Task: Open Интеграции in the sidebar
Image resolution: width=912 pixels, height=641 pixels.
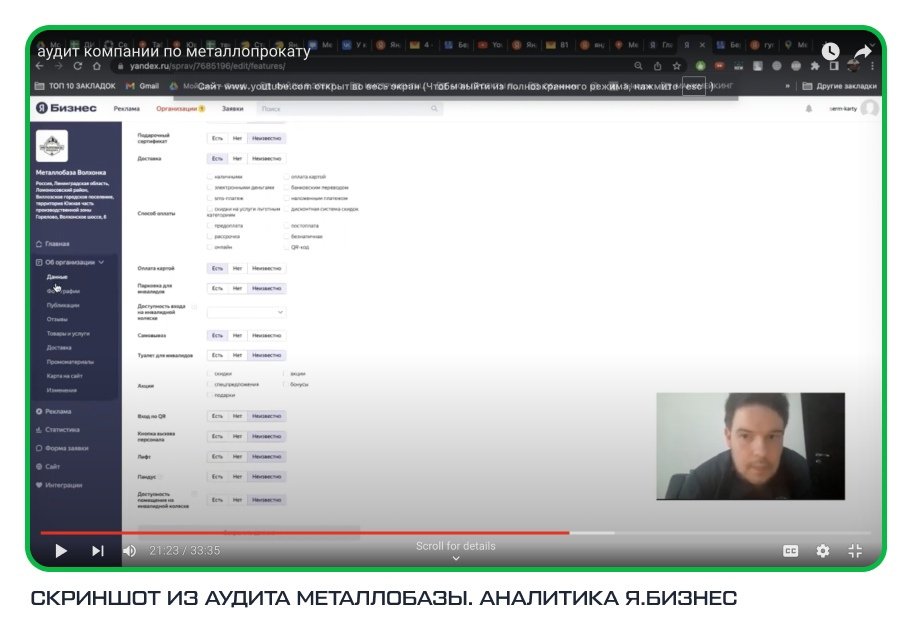Action: [x=59, y=485]
